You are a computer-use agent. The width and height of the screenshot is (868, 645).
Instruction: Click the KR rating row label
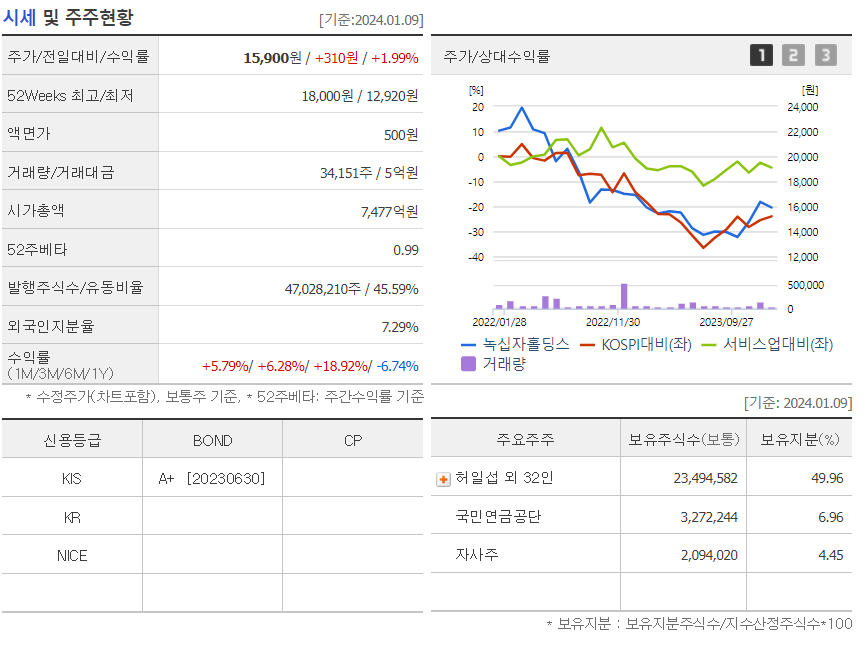click(72, 518)
